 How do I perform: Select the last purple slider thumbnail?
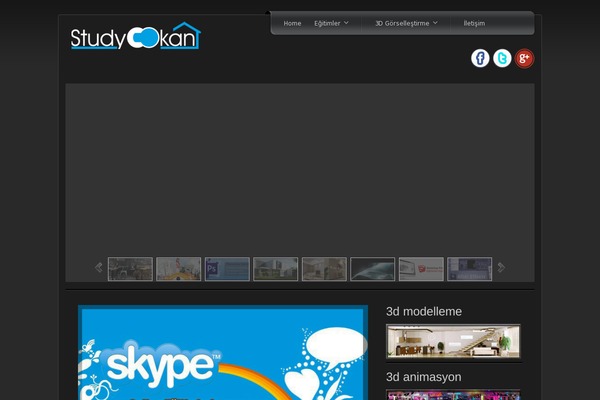(x=470, y=269)
